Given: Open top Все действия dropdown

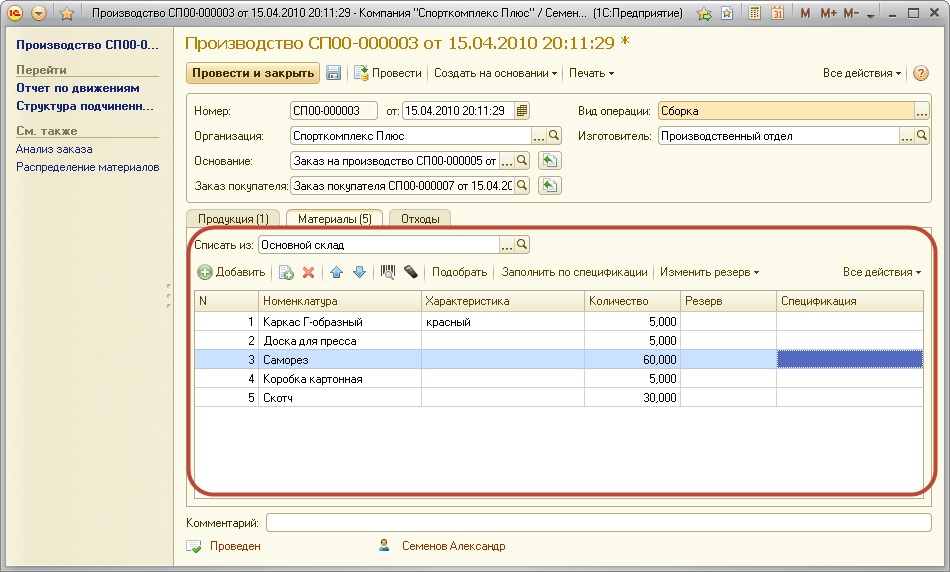Looking at the screenshot, I should [x=862, y=73].
